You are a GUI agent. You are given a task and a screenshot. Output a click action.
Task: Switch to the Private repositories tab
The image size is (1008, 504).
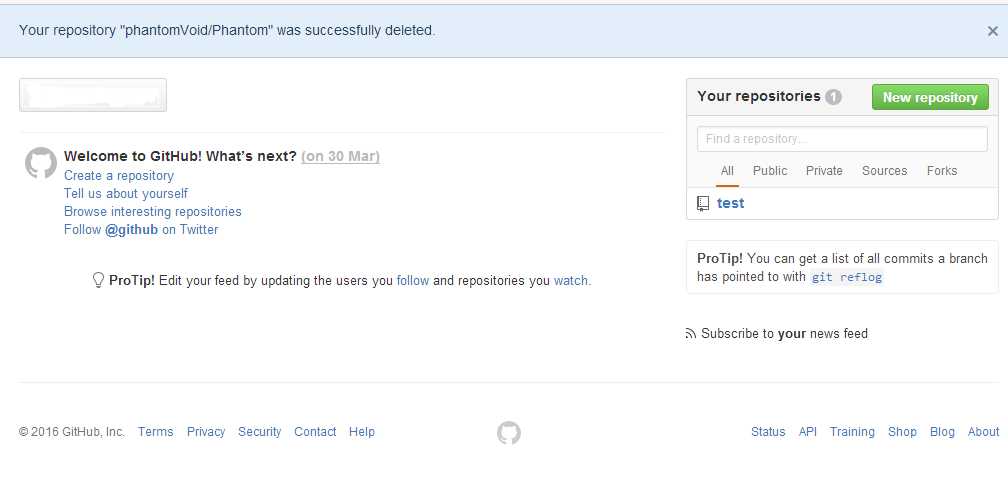coord(824,171)
